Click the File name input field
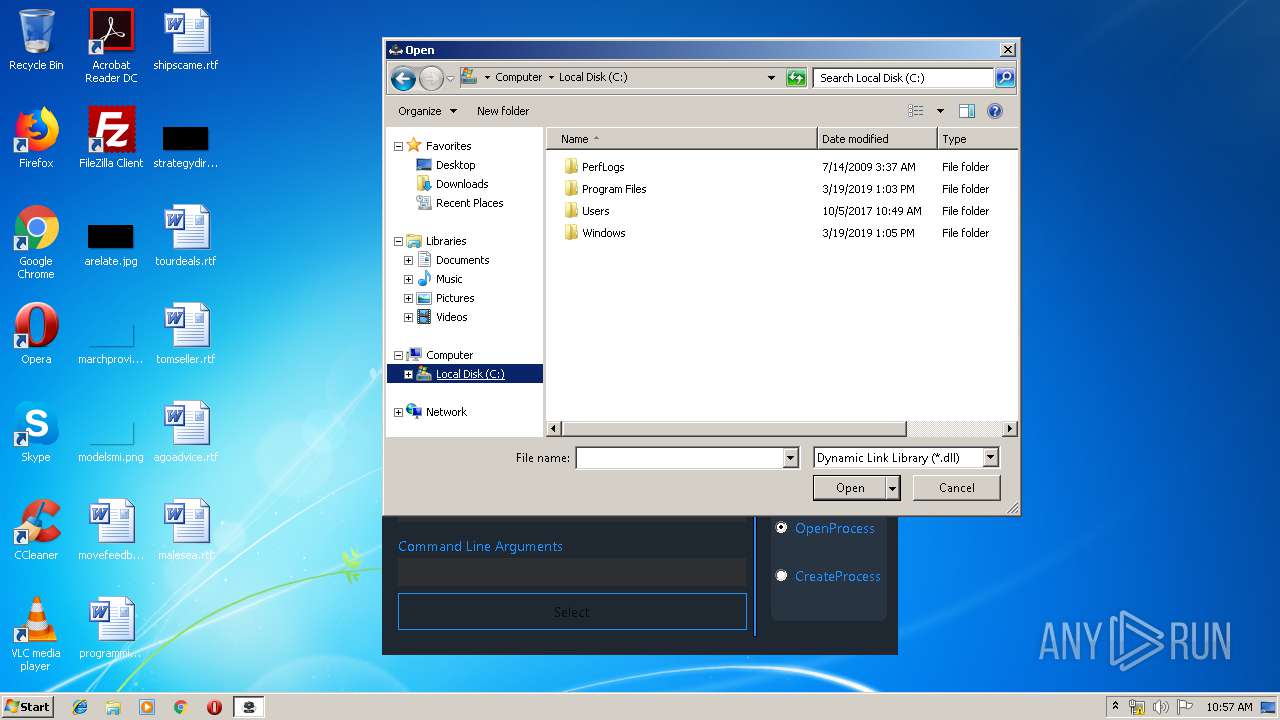 click(680, 458)
